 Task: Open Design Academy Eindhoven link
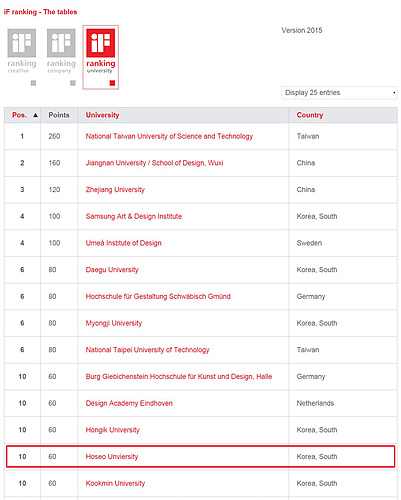click(129, 403)
